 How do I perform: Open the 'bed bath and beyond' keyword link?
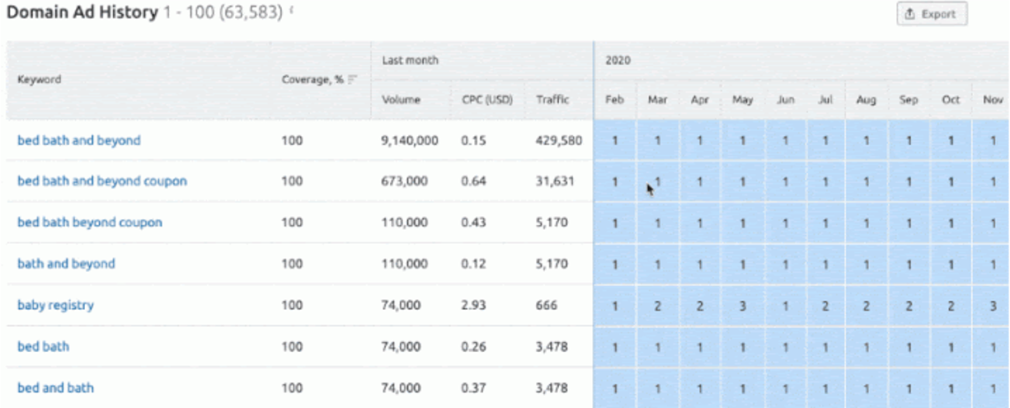79,140
